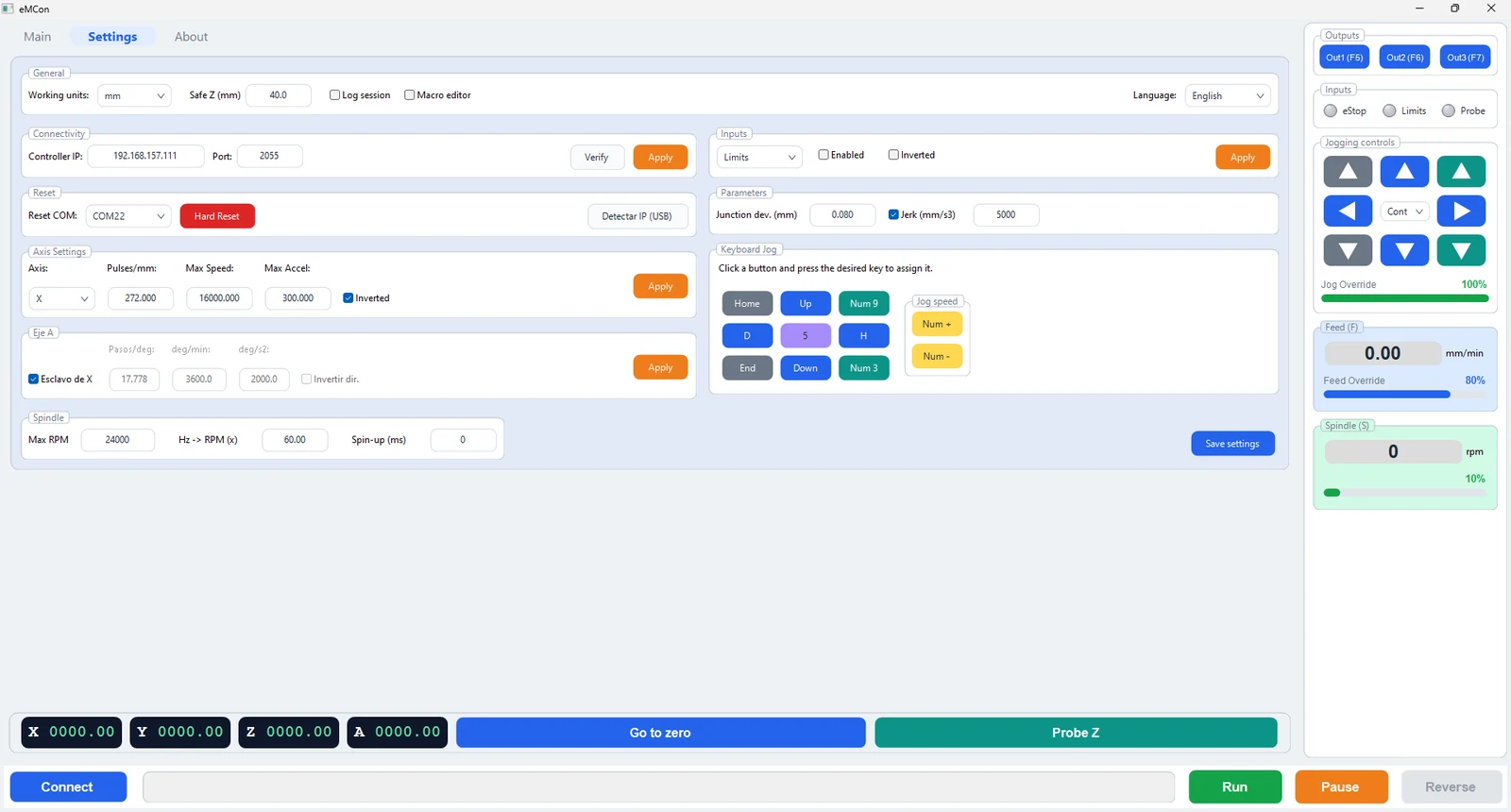Switch to the Main tab
Image resolution: width=1511 pixels, height=812 pixels.
[x=38, y=37]
